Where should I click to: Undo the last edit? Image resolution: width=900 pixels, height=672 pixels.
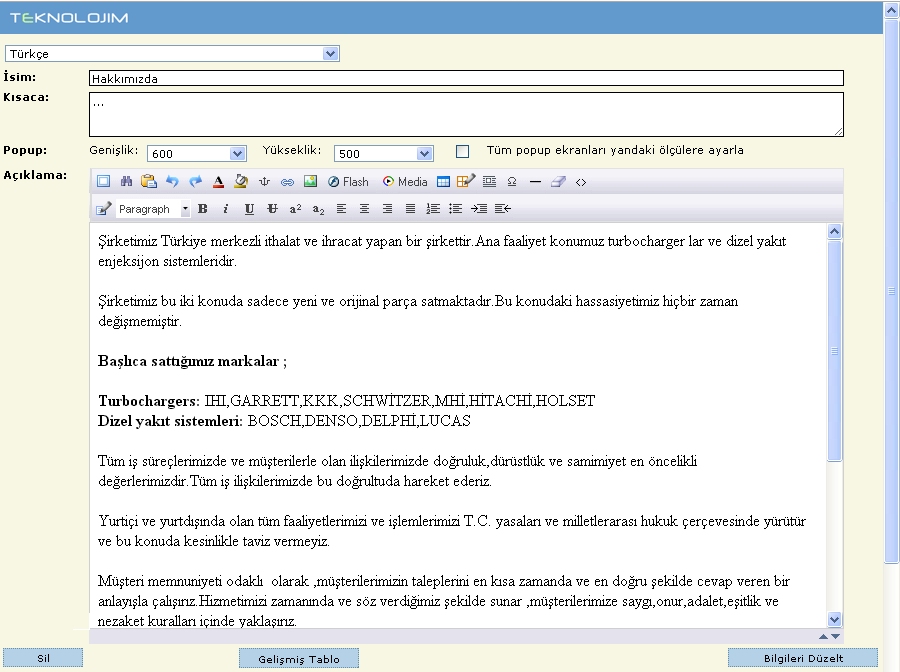(172, 182)
